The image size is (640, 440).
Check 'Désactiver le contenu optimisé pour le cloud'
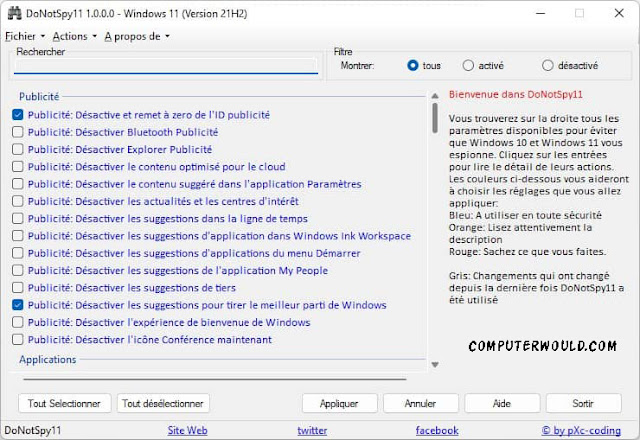18,167
